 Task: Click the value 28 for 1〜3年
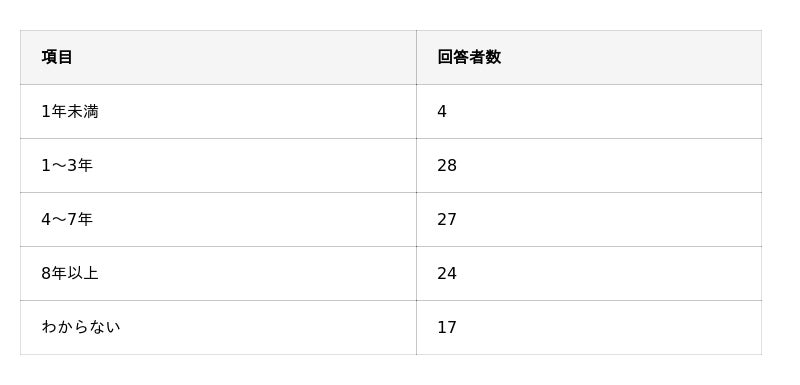coord(446,165)
